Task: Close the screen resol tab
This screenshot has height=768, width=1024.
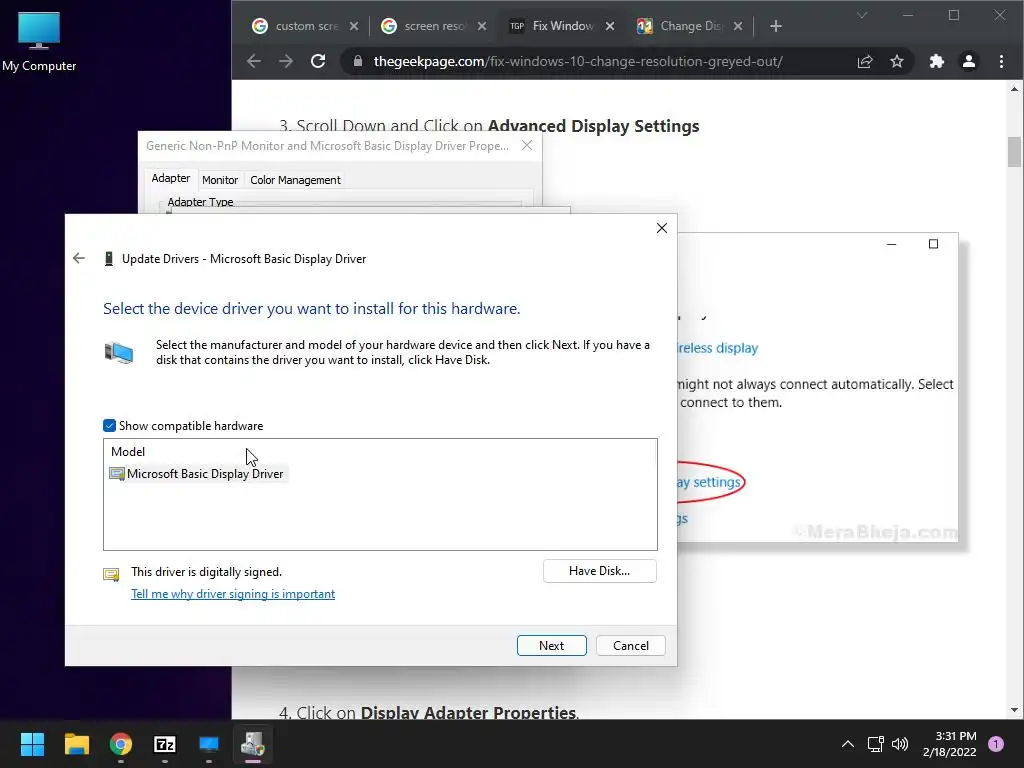Action: tap(481, 26)
